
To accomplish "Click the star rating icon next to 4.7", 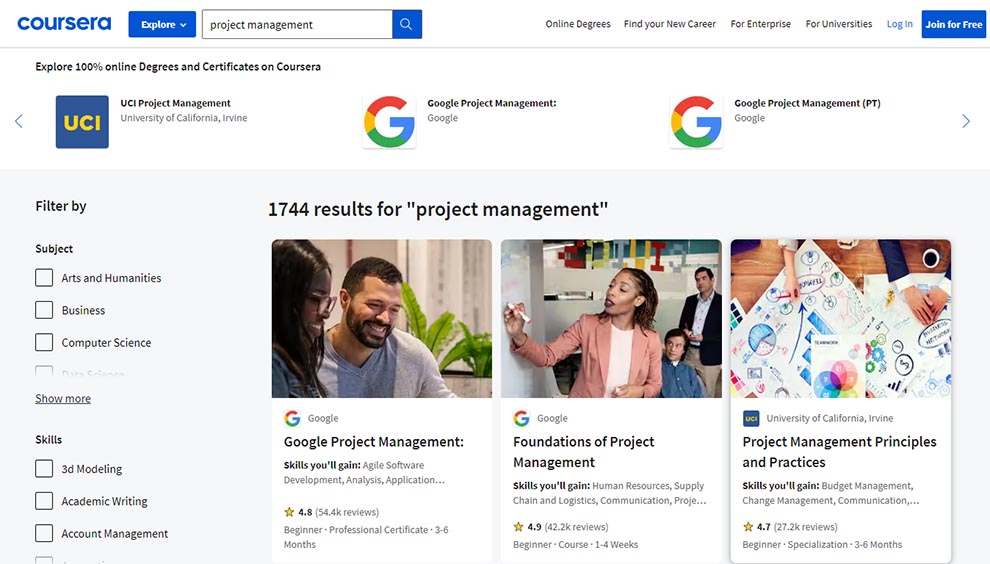I will click(748, 527).
